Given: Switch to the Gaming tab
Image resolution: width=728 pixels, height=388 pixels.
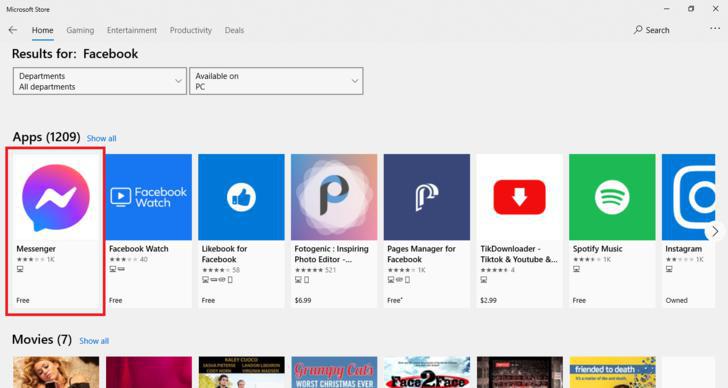Looking at the screenshot, I should coord(80,30).
